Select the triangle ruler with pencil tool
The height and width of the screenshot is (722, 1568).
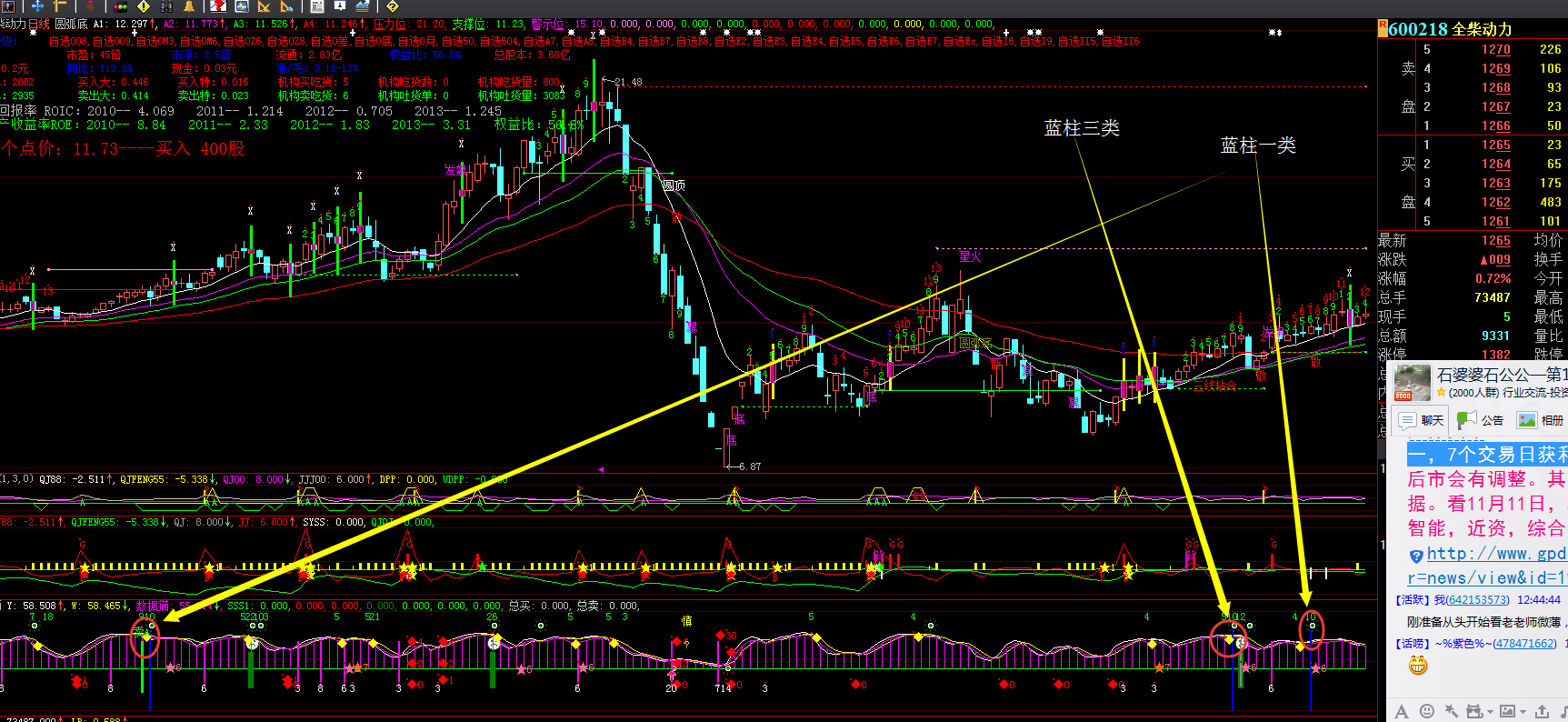[264, 6]
